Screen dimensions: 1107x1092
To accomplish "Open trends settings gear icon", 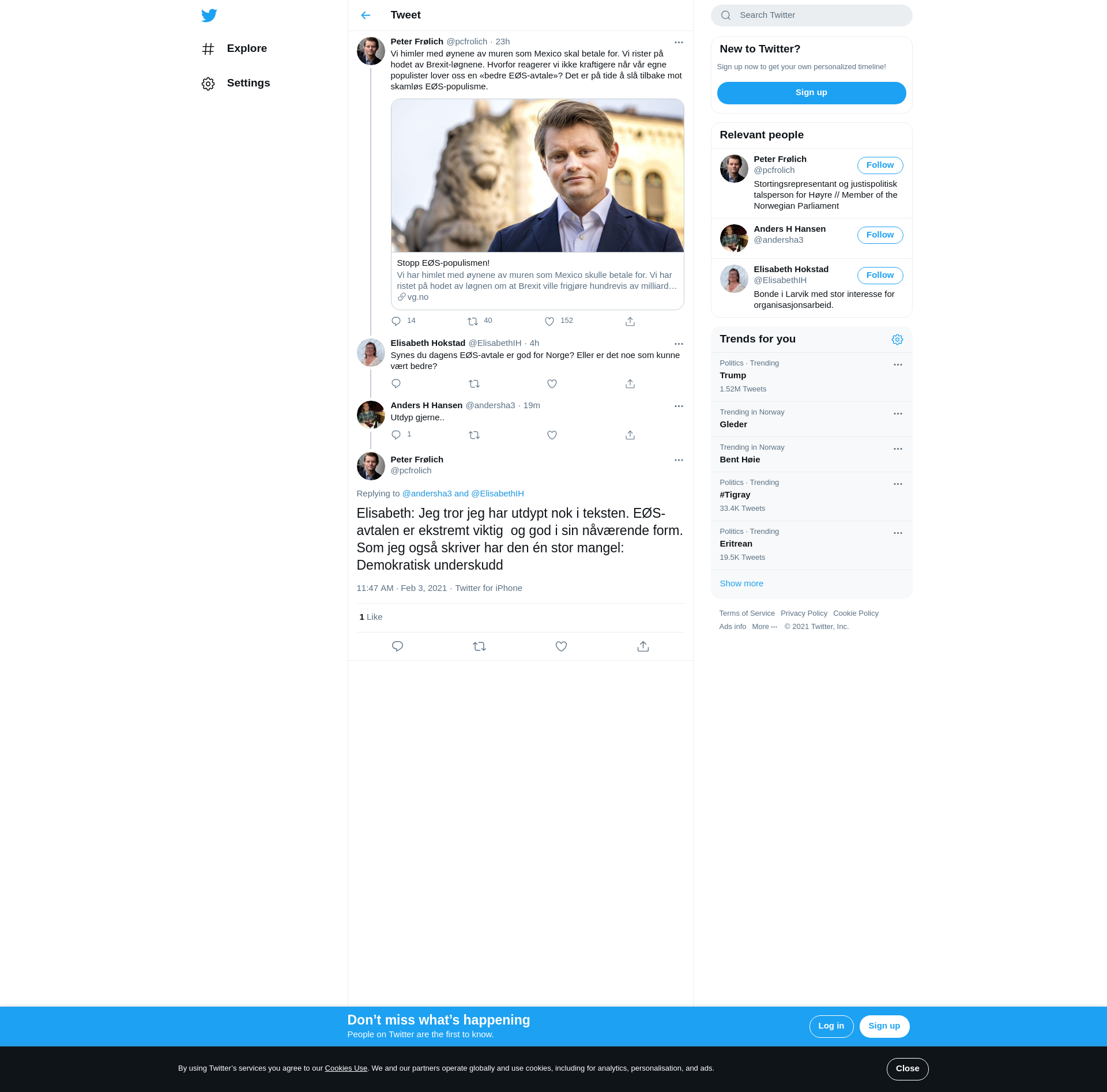I will tap(897, 340).
